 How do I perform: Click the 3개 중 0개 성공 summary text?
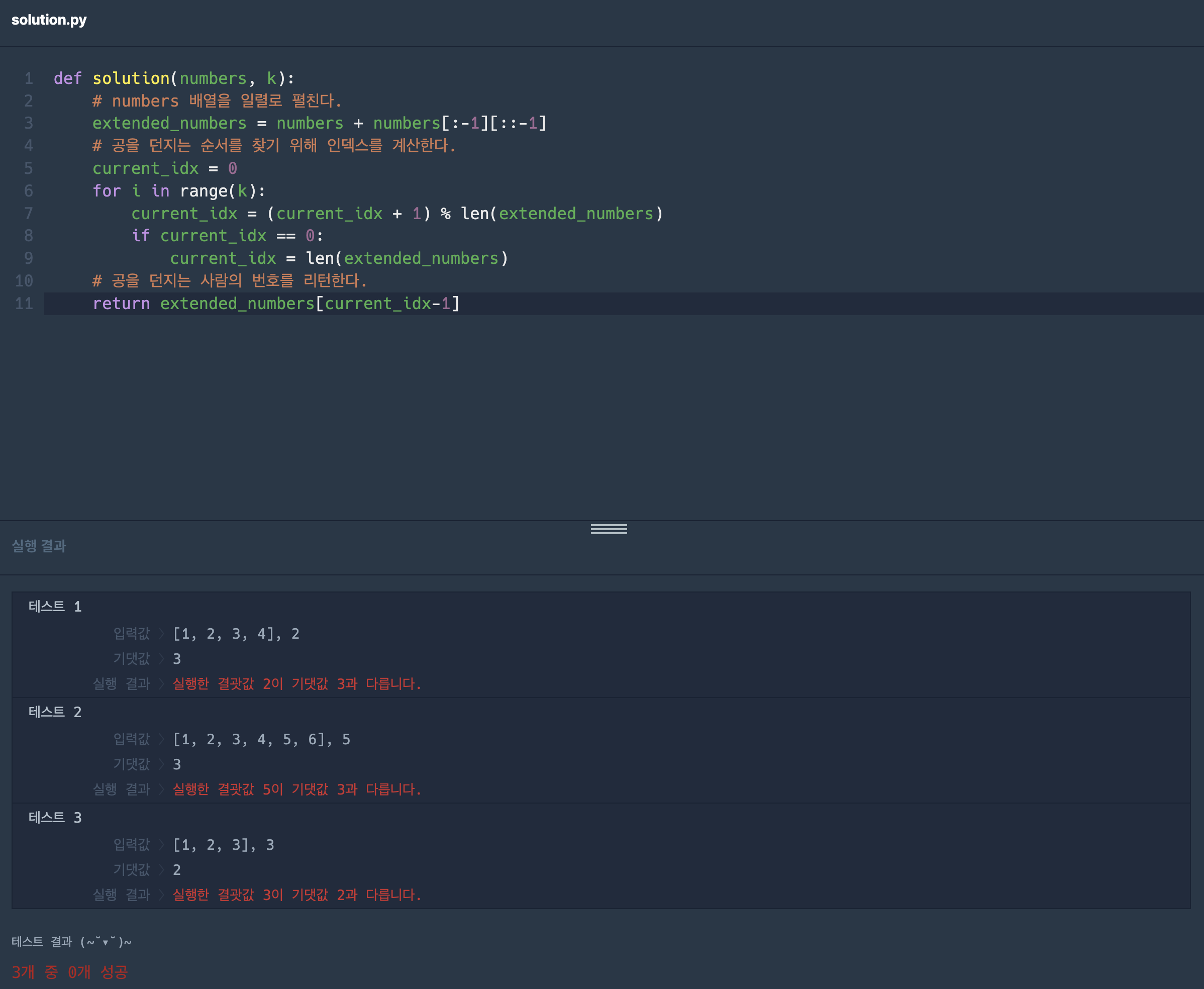(x=69, y=972)
